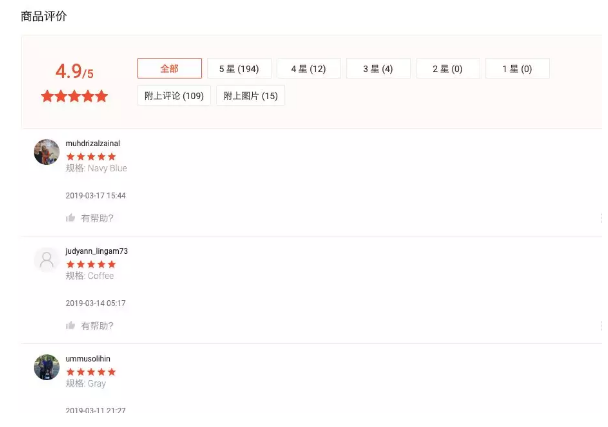Click the username judyann_lingam73
Viewport: 608px width, 427px height.
pos(96,251)
